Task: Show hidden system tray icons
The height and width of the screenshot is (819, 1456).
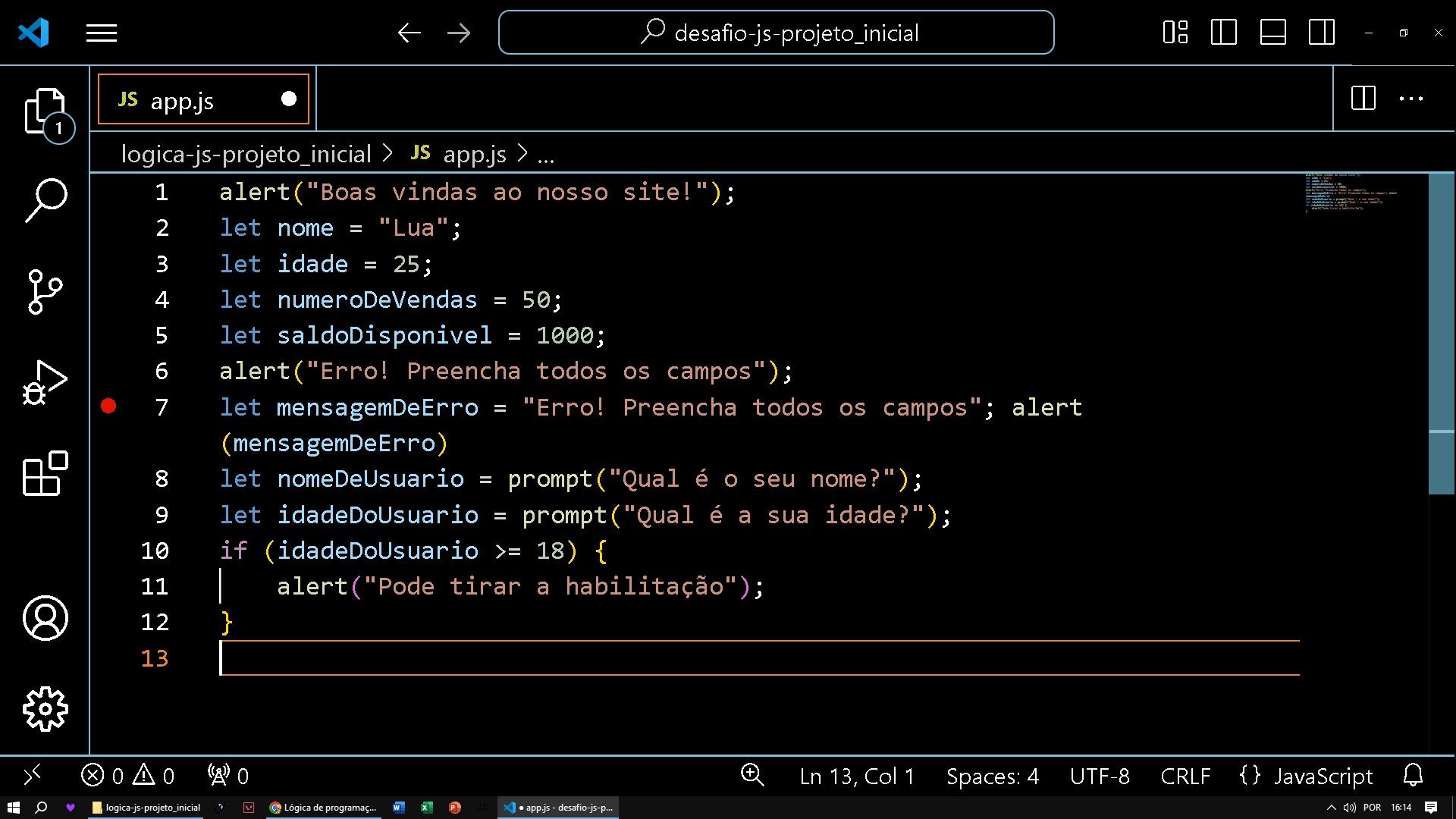Action: click(1331, 808)
